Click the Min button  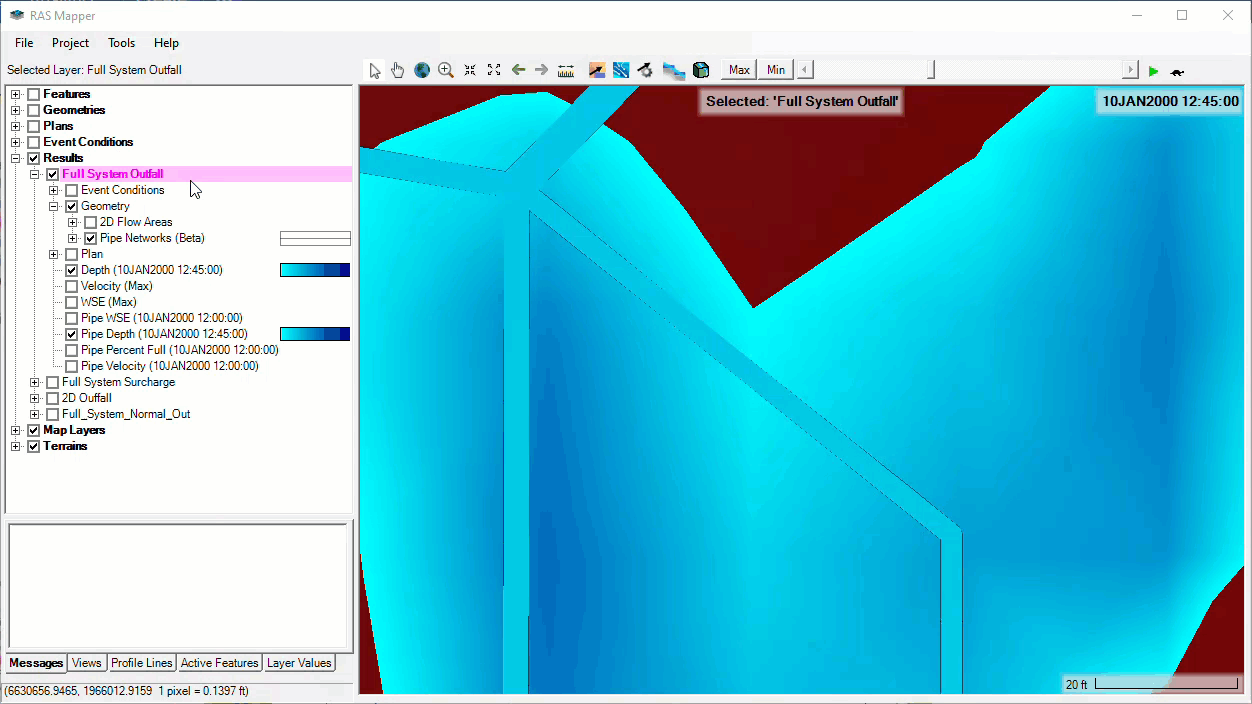(776, 70)
